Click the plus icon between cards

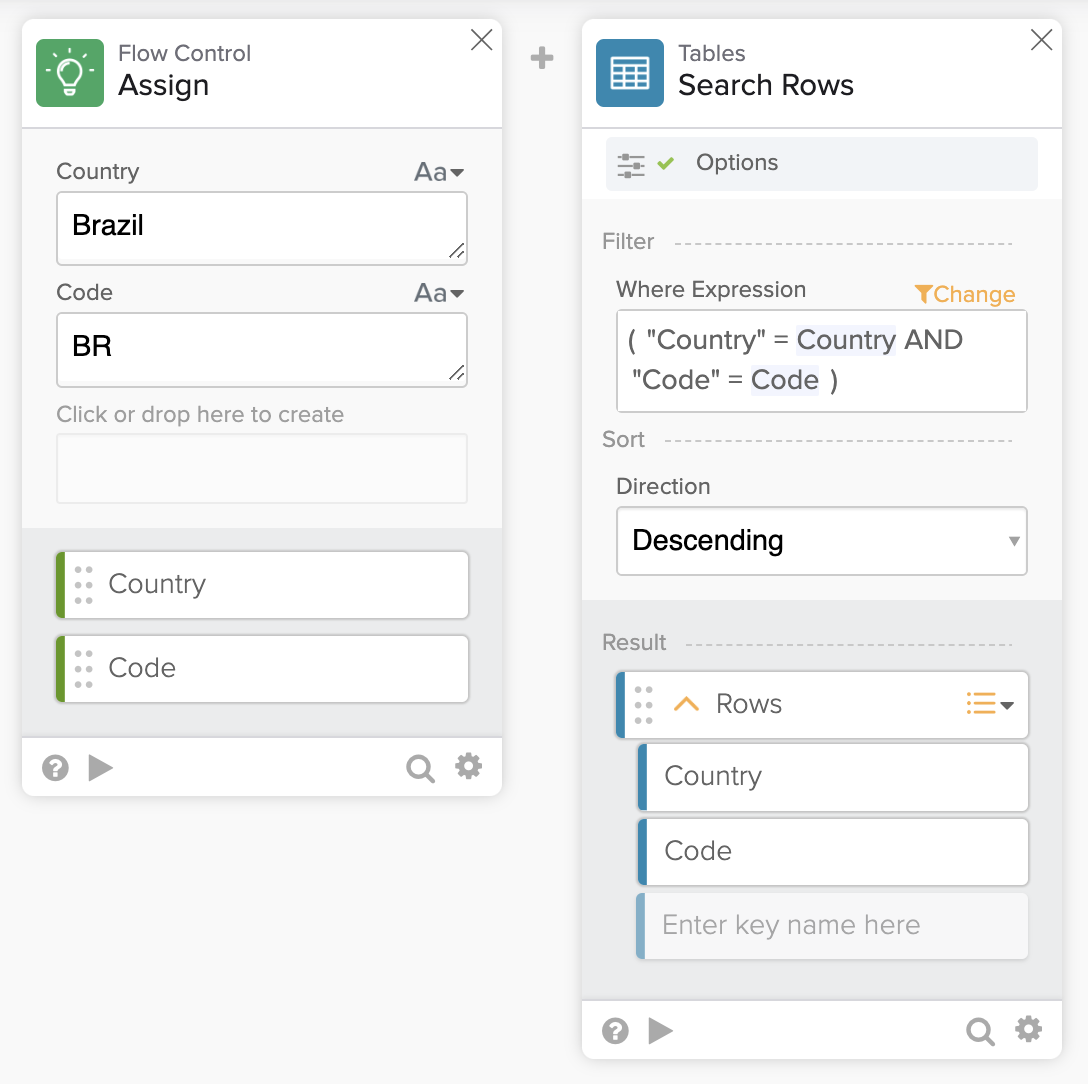542,59
